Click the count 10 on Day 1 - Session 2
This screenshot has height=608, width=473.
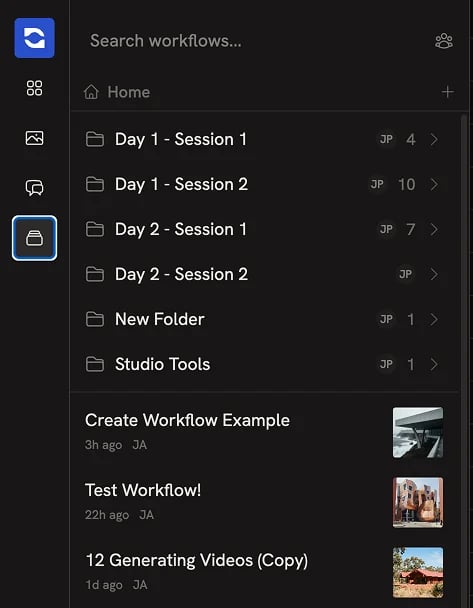(407, 185)
